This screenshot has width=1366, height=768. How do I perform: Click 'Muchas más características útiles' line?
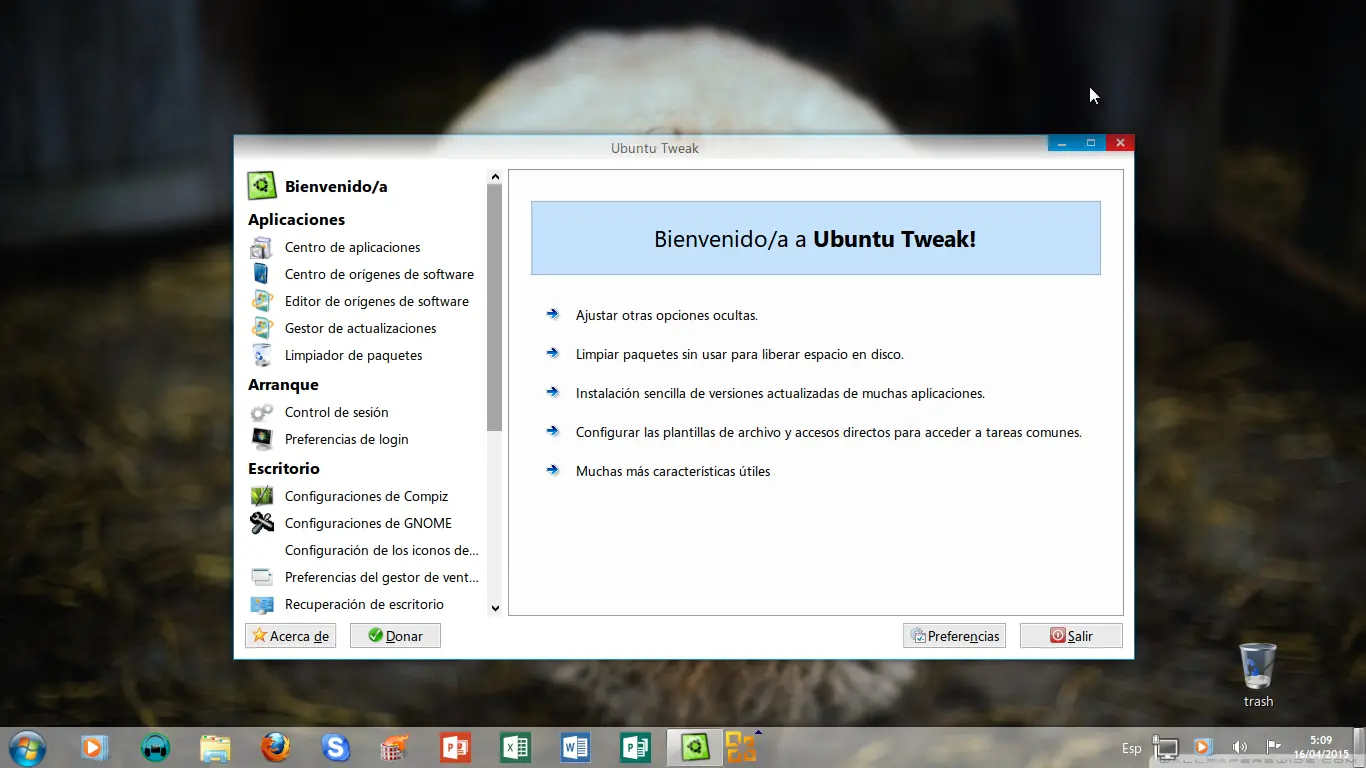[673, 471]
